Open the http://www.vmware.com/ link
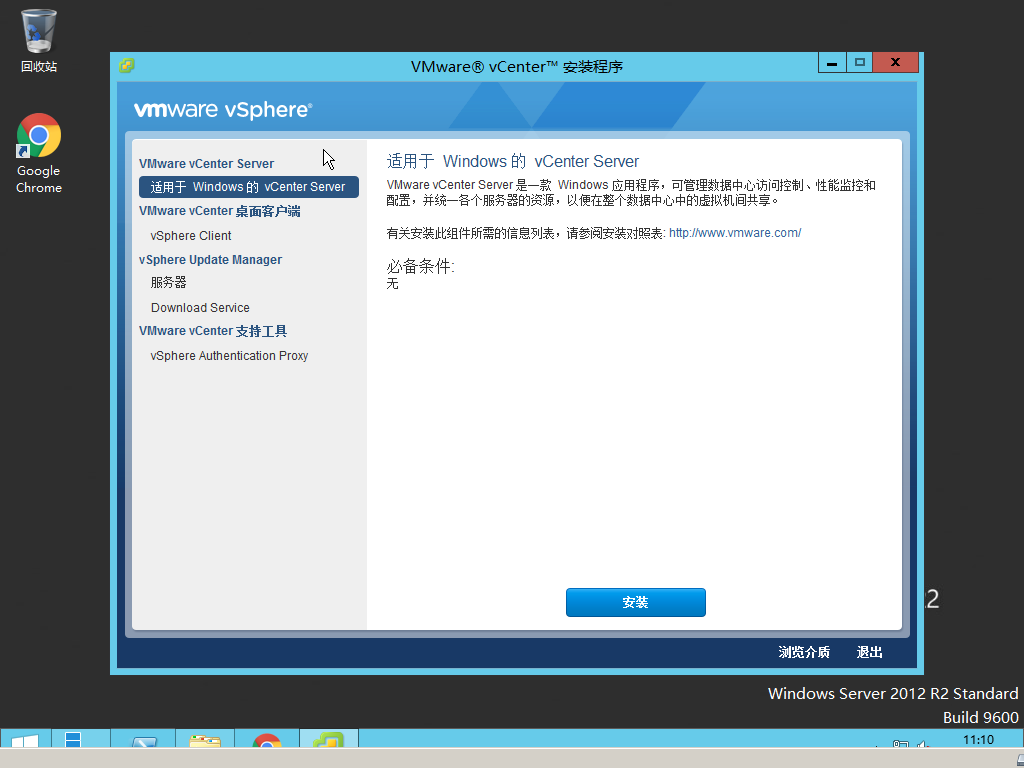This screenshot has width=1024, height=768. pos(735,232)
